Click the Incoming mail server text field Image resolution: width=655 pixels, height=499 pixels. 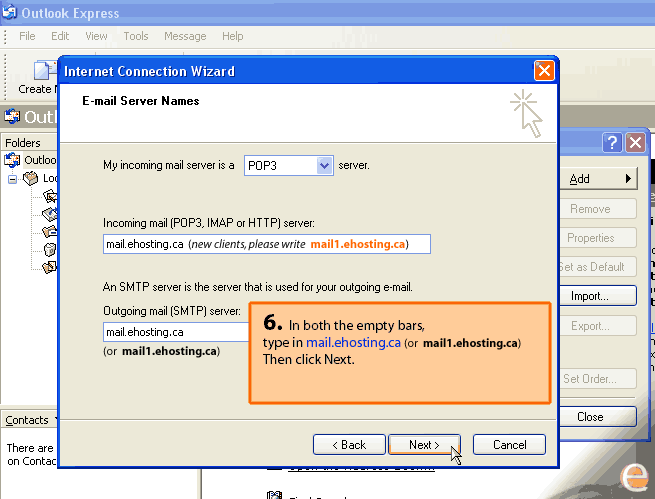click(267, 244)
